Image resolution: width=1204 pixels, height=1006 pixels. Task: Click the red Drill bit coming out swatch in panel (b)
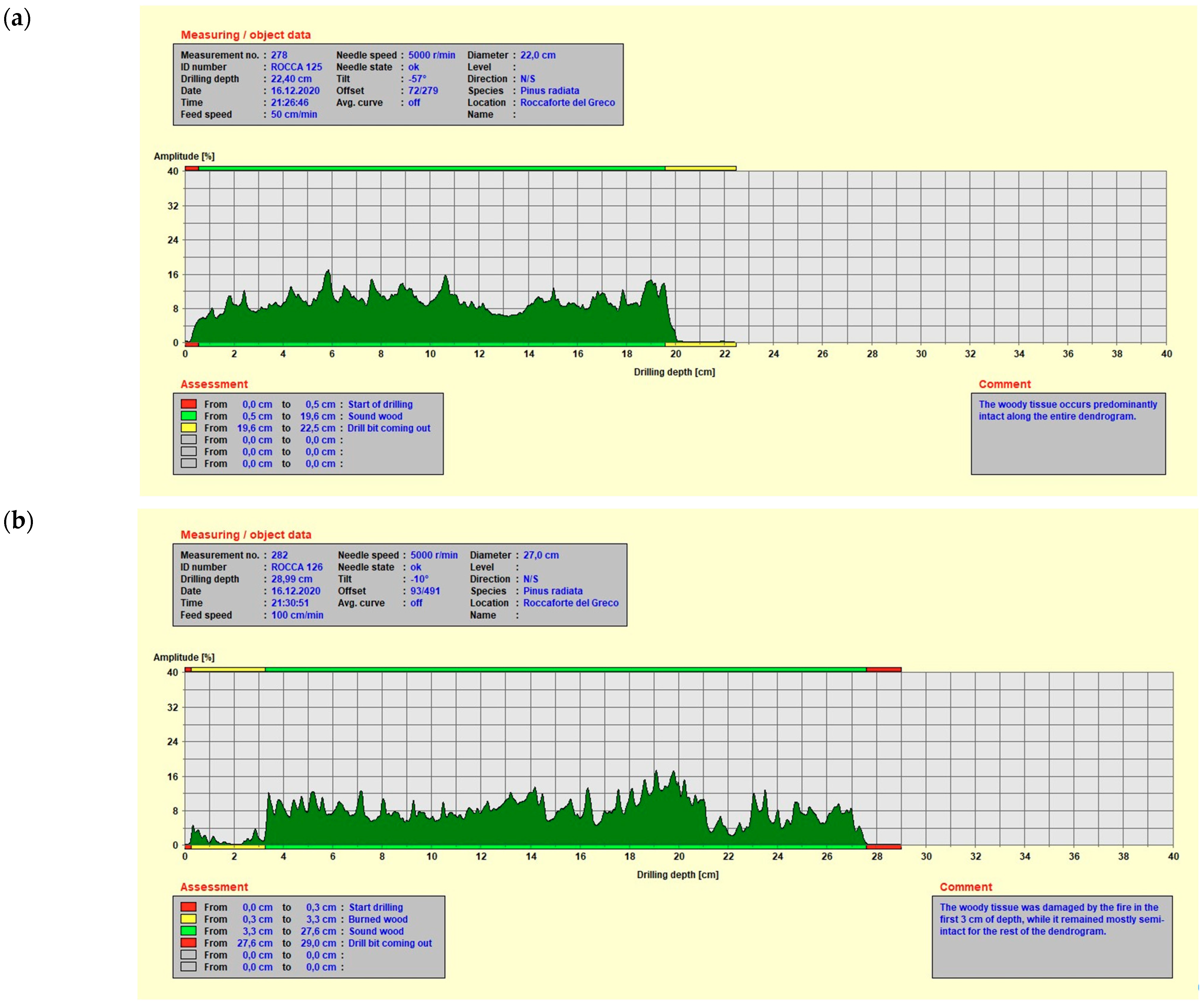click(189, 943)
